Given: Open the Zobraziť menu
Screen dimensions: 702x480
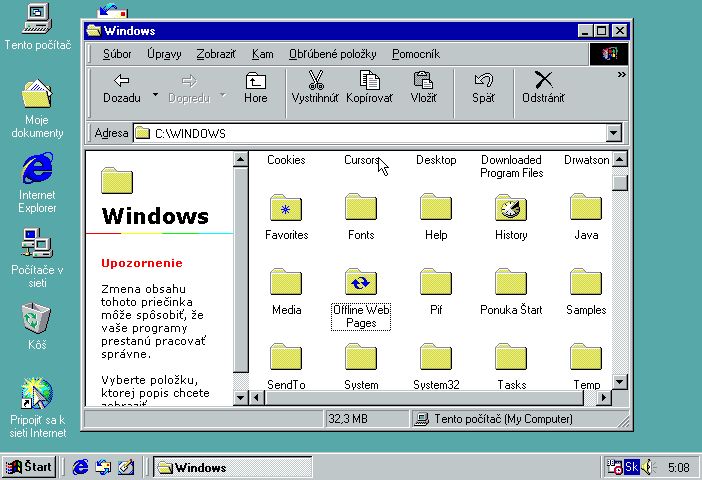Looking at the screenshot, I should [216, 54].
